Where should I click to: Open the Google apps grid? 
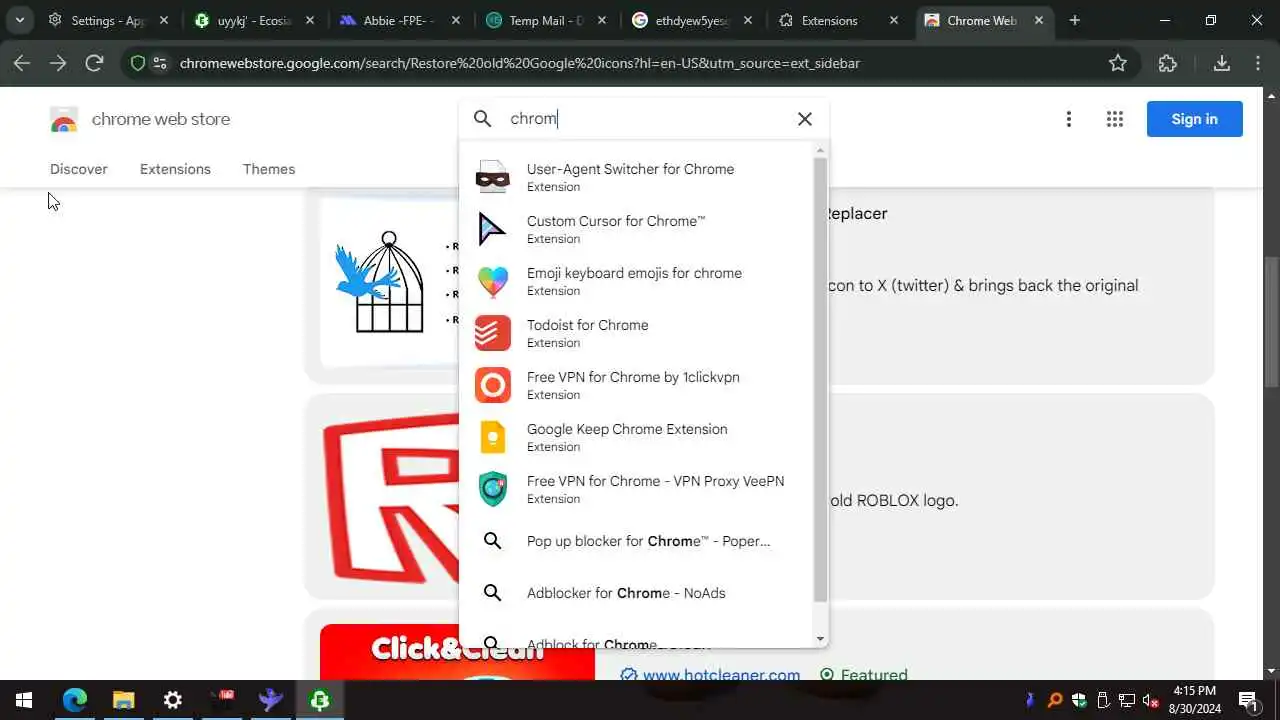coord(1115,119)
